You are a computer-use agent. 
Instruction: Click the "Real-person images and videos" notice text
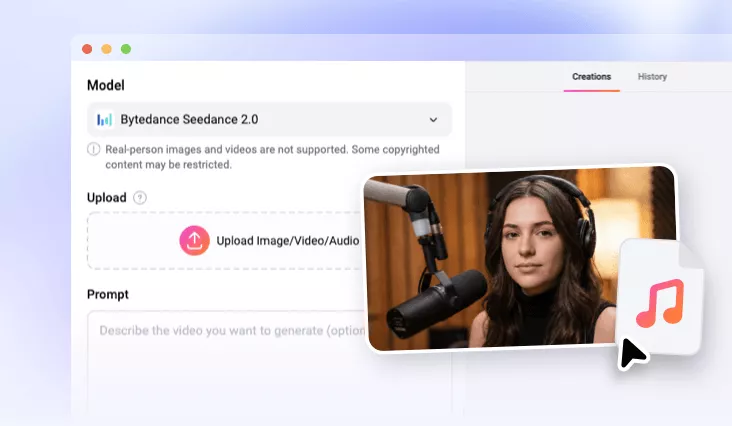click(272, 157)
